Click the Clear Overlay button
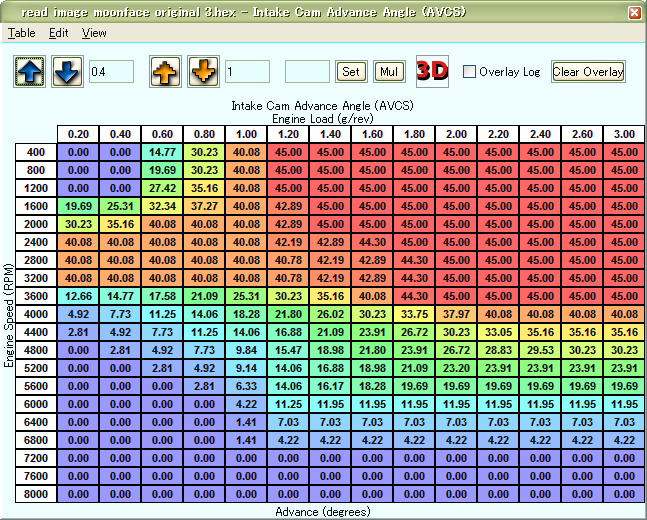647x520 pixels. point(588,72)
